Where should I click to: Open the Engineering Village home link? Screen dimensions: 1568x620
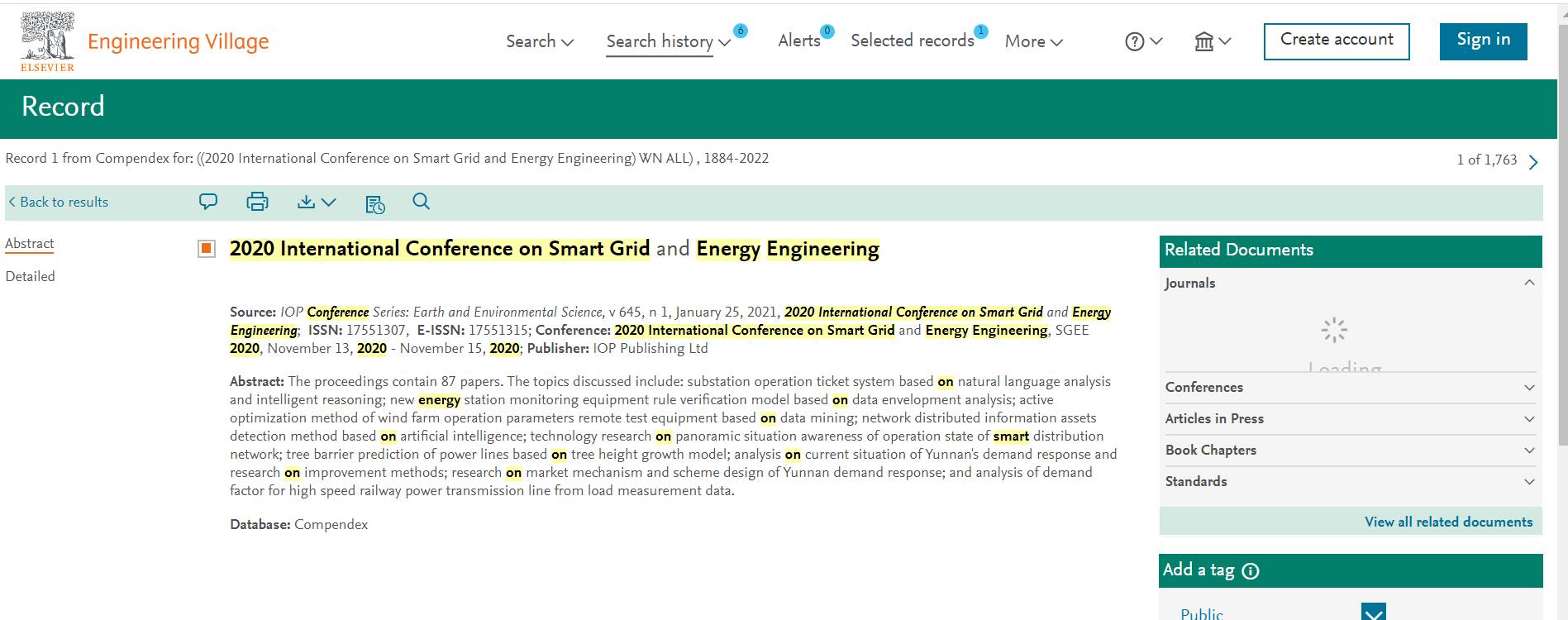[178, 41]
